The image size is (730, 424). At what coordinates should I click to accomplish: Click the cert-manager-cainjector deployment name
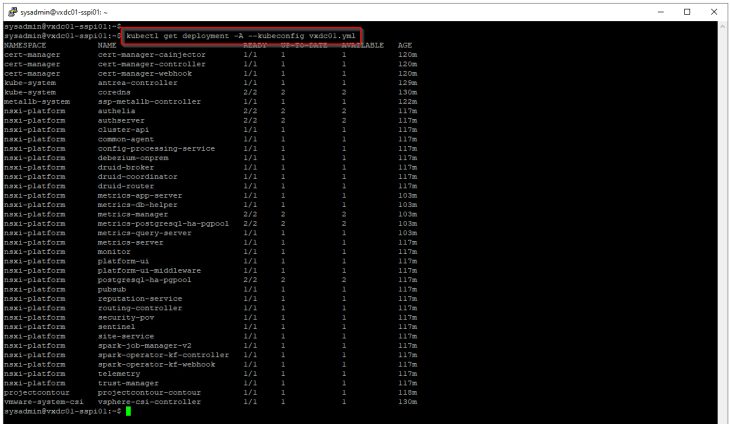pyautogui.click(x=150, y=54)
